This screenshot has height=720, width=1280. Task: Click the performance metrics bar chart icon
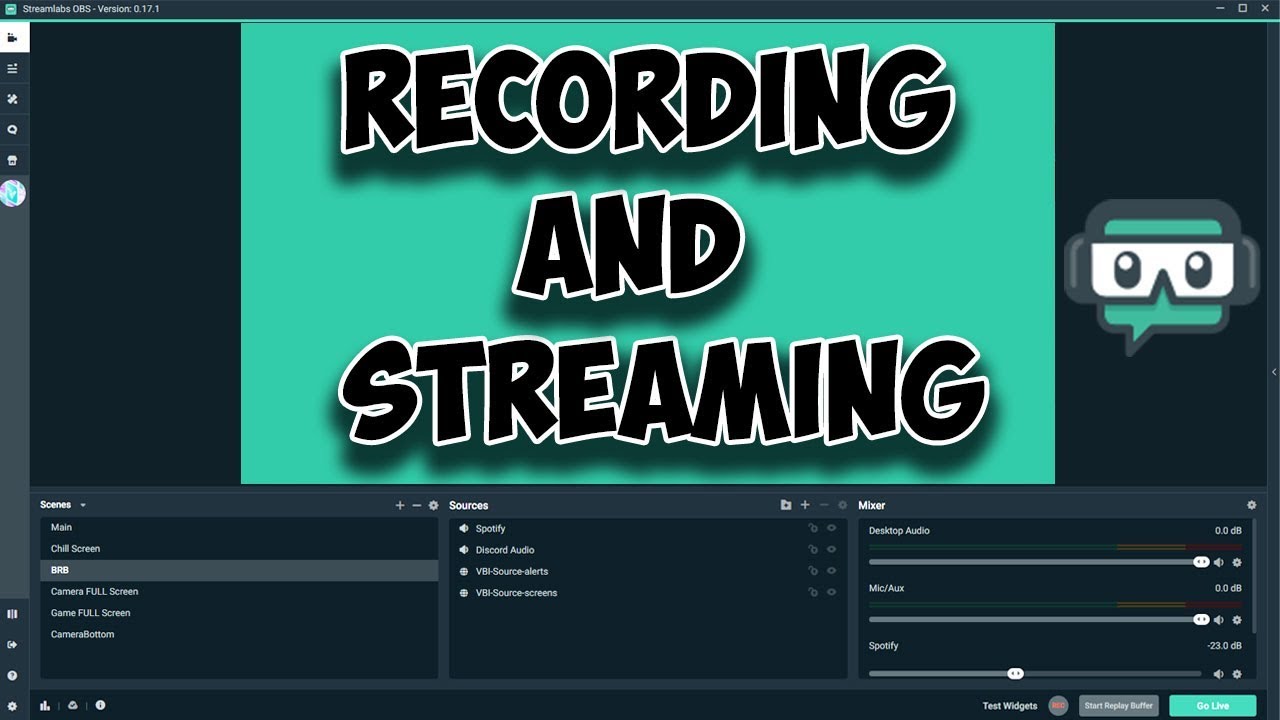pyautogui.click(x=45, y=705)
